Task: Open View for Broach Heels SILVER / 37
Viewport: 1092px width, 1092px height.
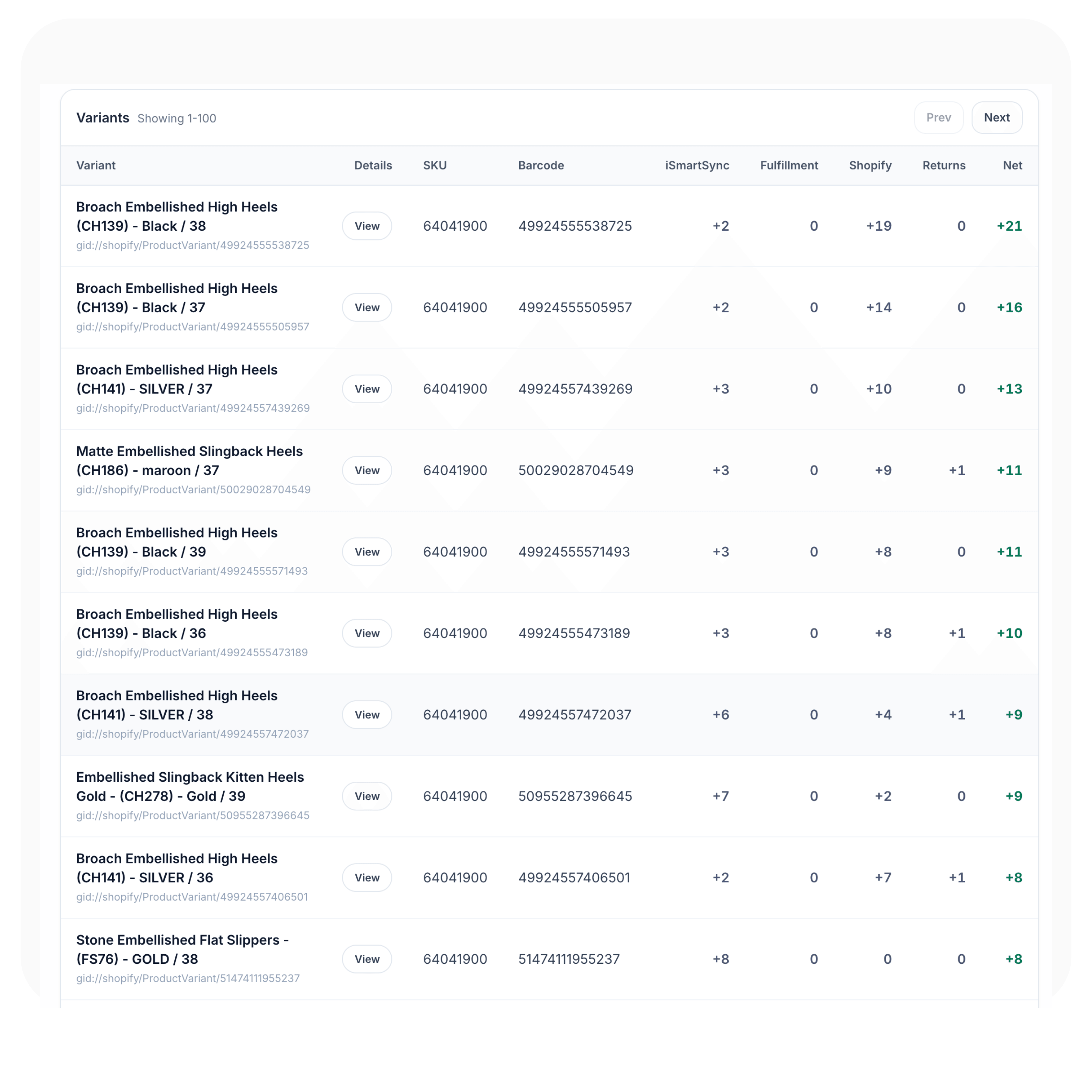Action: 367,389
